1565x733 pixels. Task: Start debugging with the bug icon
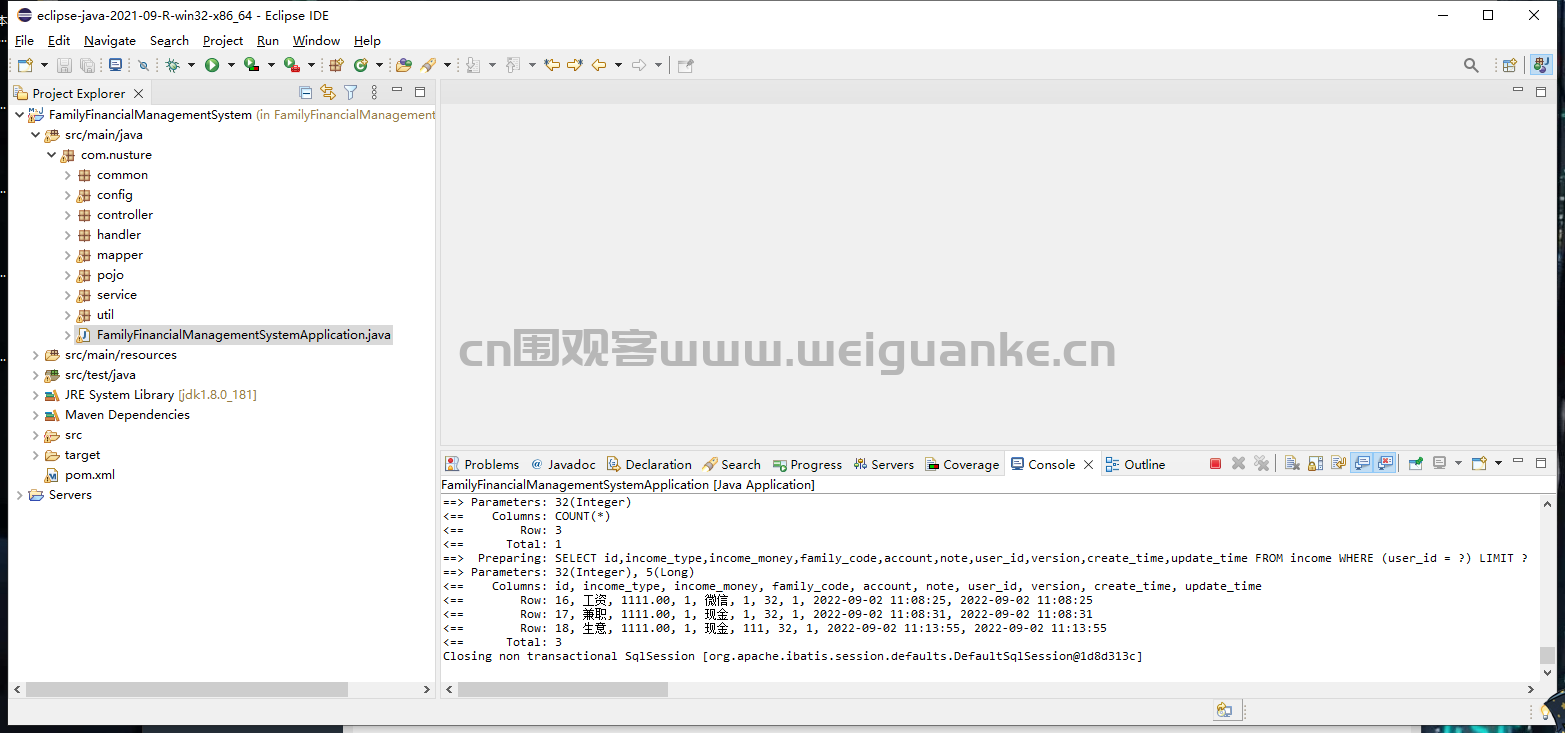click(x=172, y=65)
